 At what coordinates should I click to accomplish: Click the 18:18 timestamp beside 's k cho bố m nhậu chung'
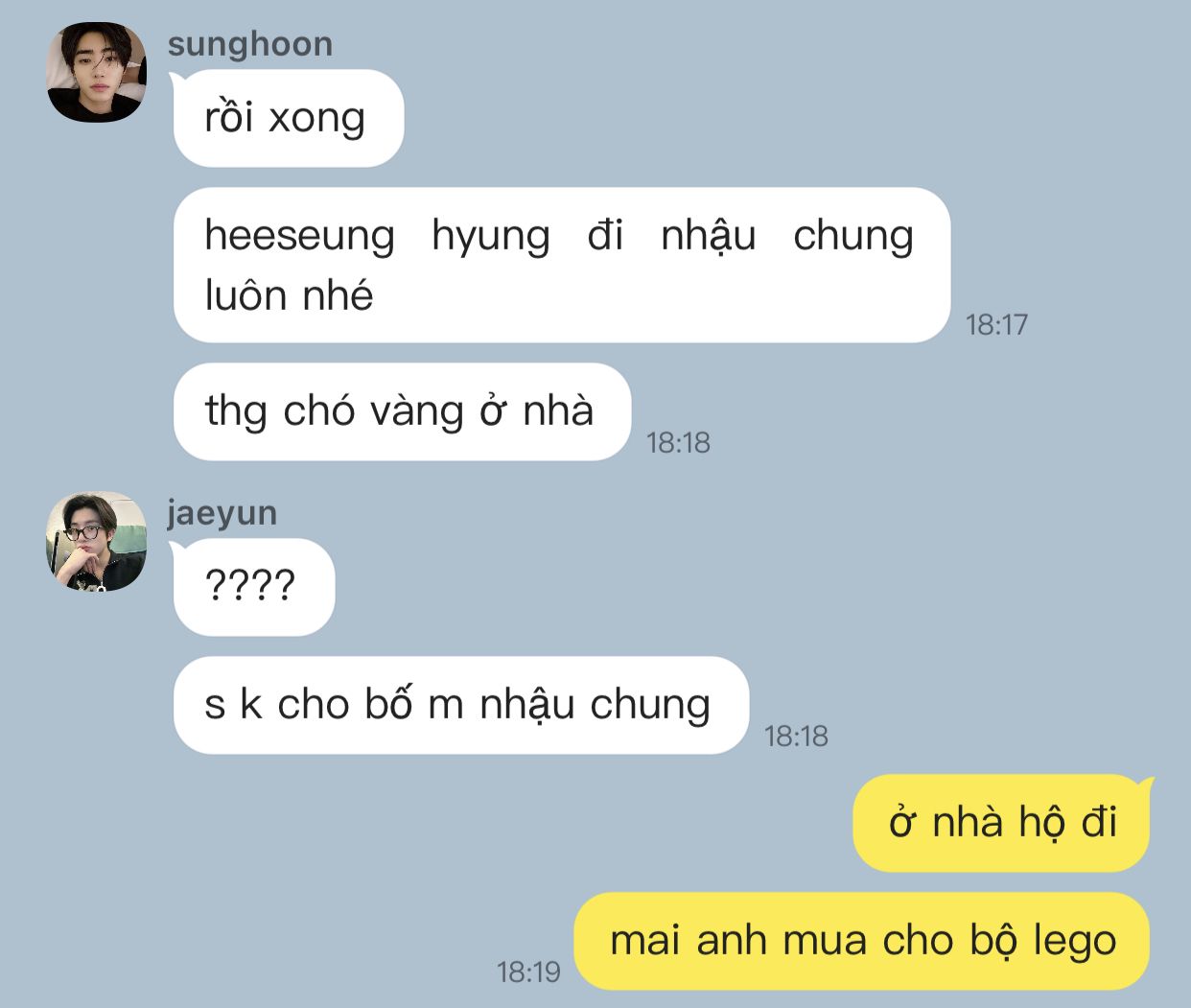point(796,736)
